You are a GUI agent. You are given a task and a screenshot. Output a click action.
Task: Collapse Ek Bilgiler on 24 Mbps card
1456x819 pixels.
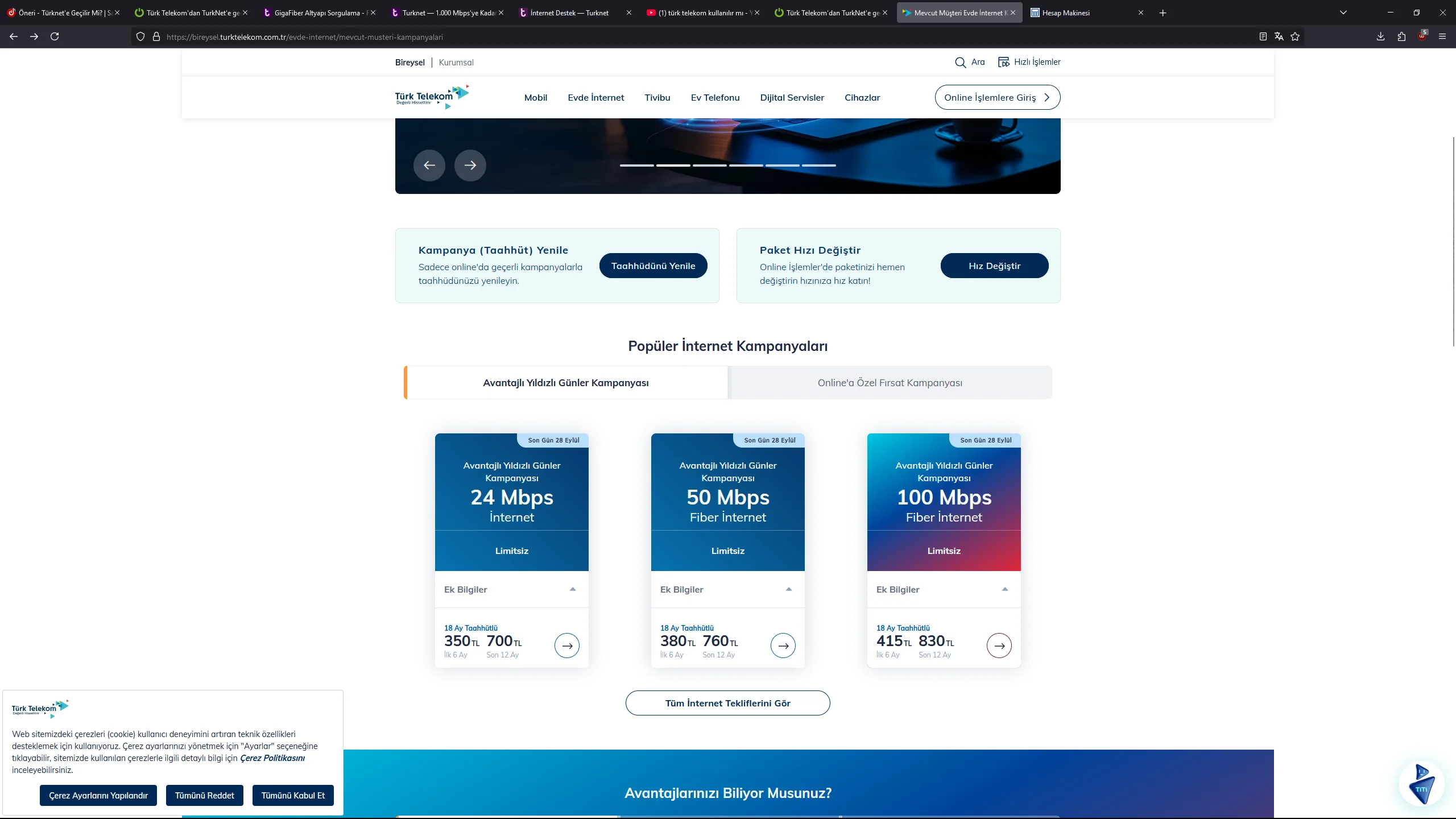(572, 589)
